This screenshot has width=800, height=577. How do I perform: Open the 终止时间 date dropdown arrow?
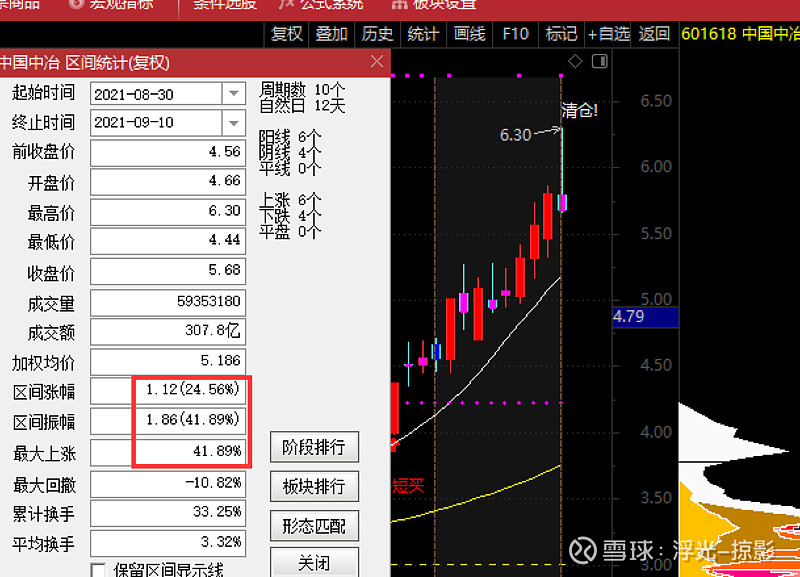click(x=234, y=123)
